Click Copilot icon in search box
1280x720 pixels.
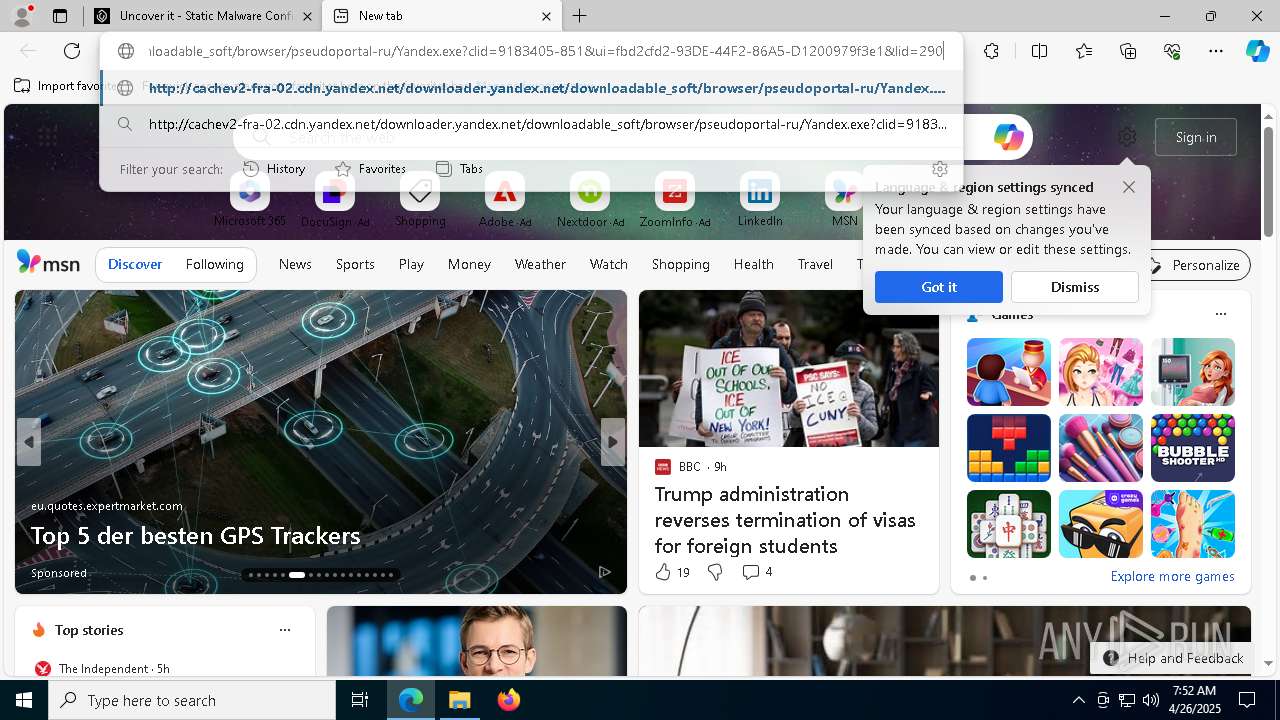[1008, 137]
